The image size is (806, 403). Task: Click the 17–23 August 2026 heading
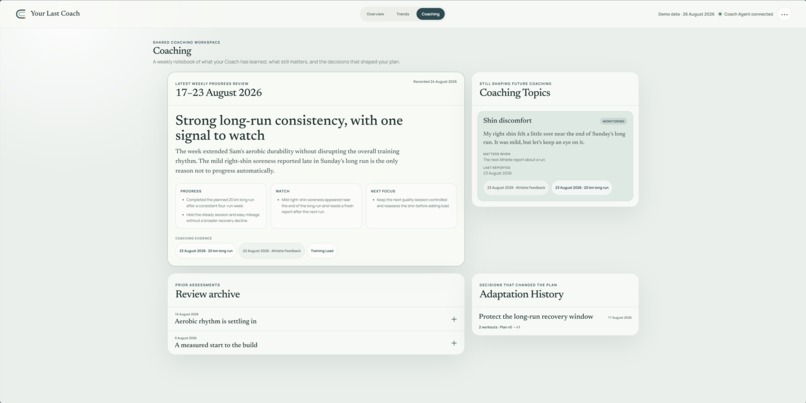218,93
